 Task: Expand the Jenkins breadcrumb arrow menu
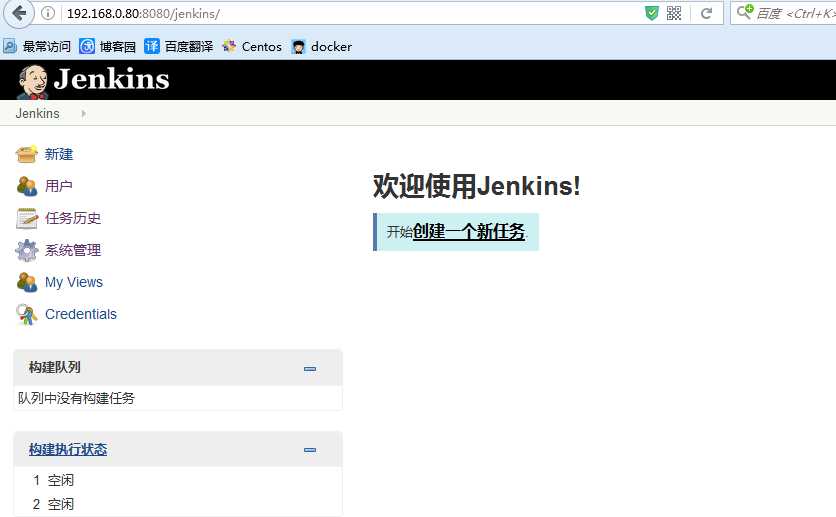point(83,114)
